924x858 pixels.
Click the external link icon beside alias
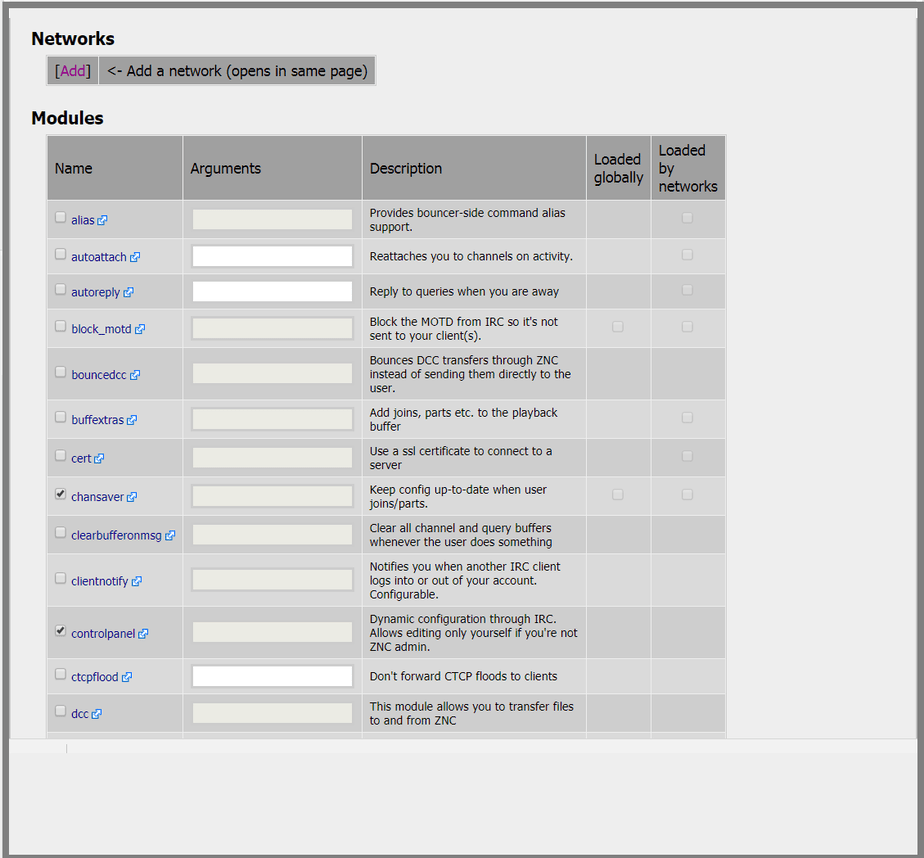[103, 220]
